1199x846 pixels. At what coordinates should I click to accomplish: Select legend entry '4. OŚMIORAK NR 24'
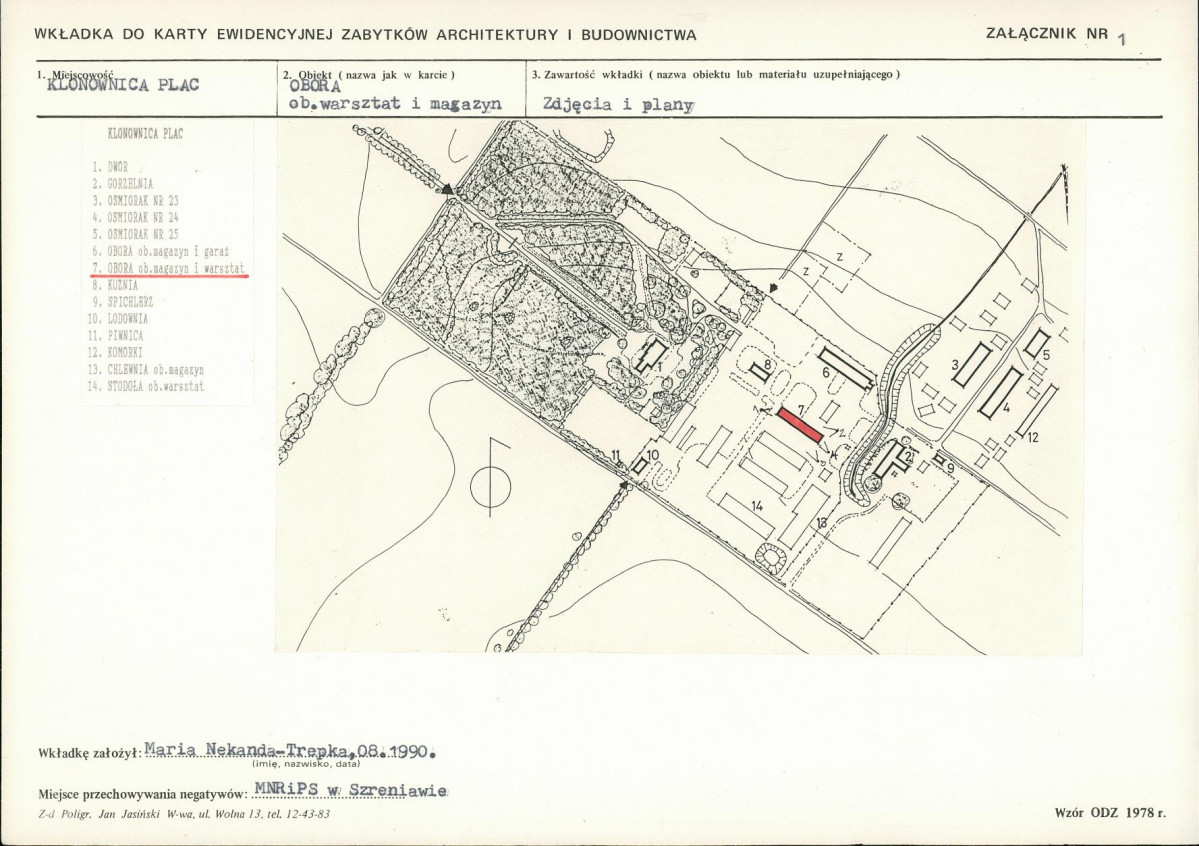point(135,217)
